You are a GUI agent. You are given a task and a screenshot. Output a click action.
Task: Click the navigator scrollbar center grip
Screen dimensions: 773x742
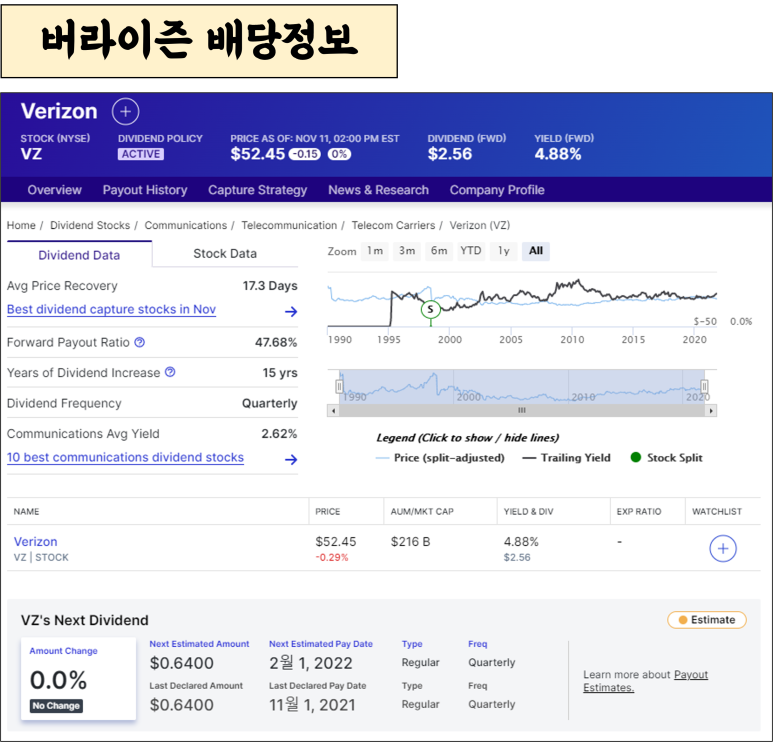522,410
